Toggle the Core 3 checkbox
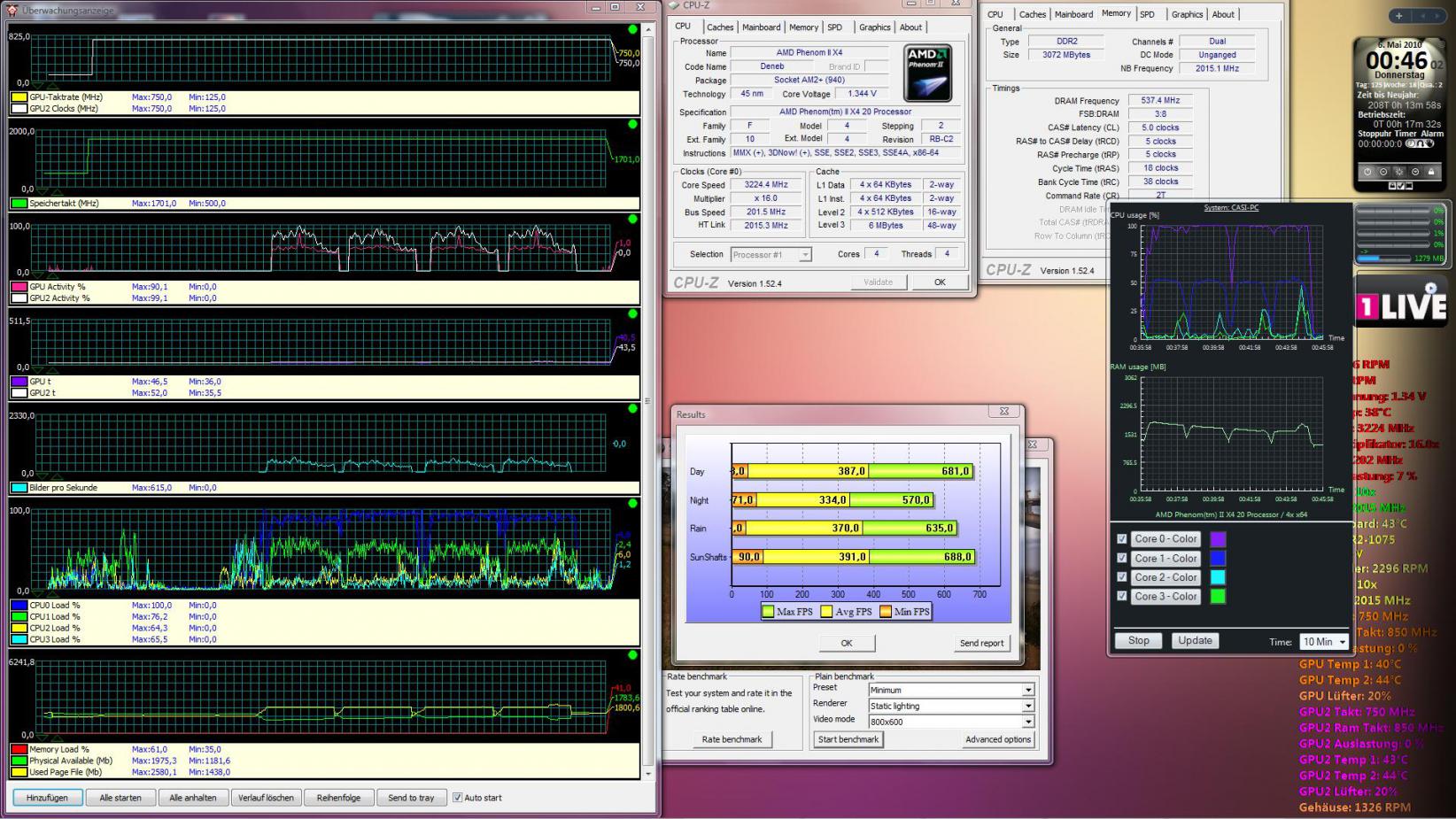Viewport: 1456px width, 819px height. click(1122, 597)
